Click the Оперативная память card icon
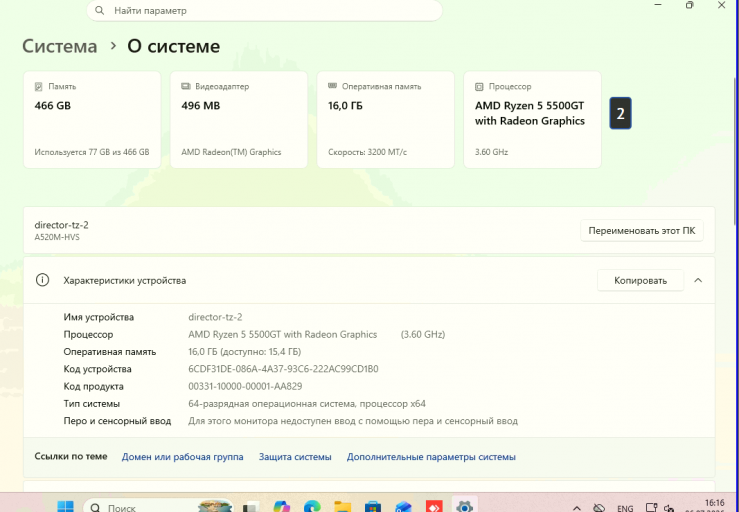Image resolution: width=739 pixels, height=512 pixels. pos(332,86)
